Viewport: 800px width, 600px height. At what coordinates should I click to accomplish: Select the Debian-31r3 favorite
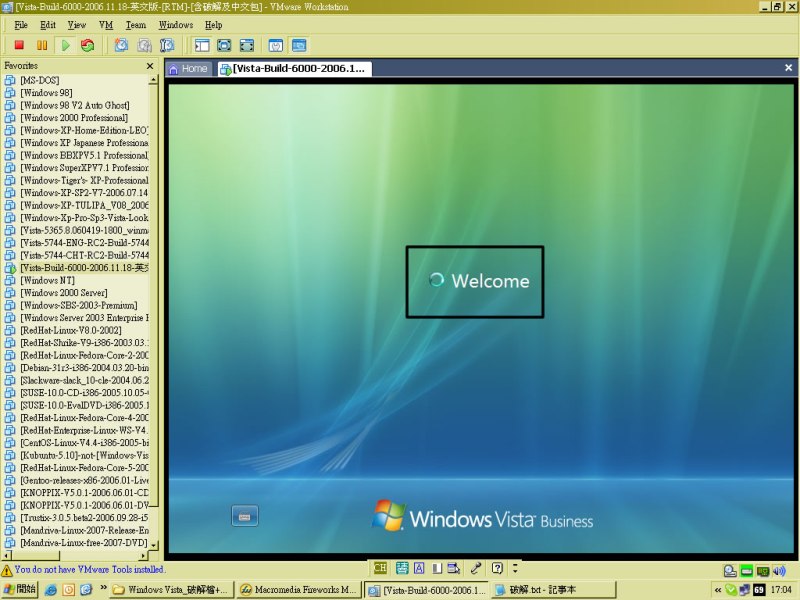(84, 368)
